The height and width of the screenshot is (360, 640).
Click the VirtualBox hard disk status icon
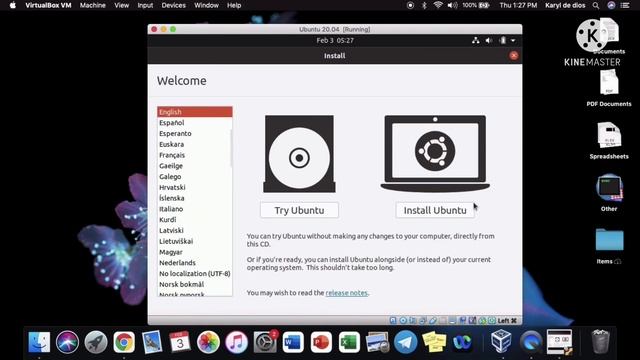(x=393, y=321)
